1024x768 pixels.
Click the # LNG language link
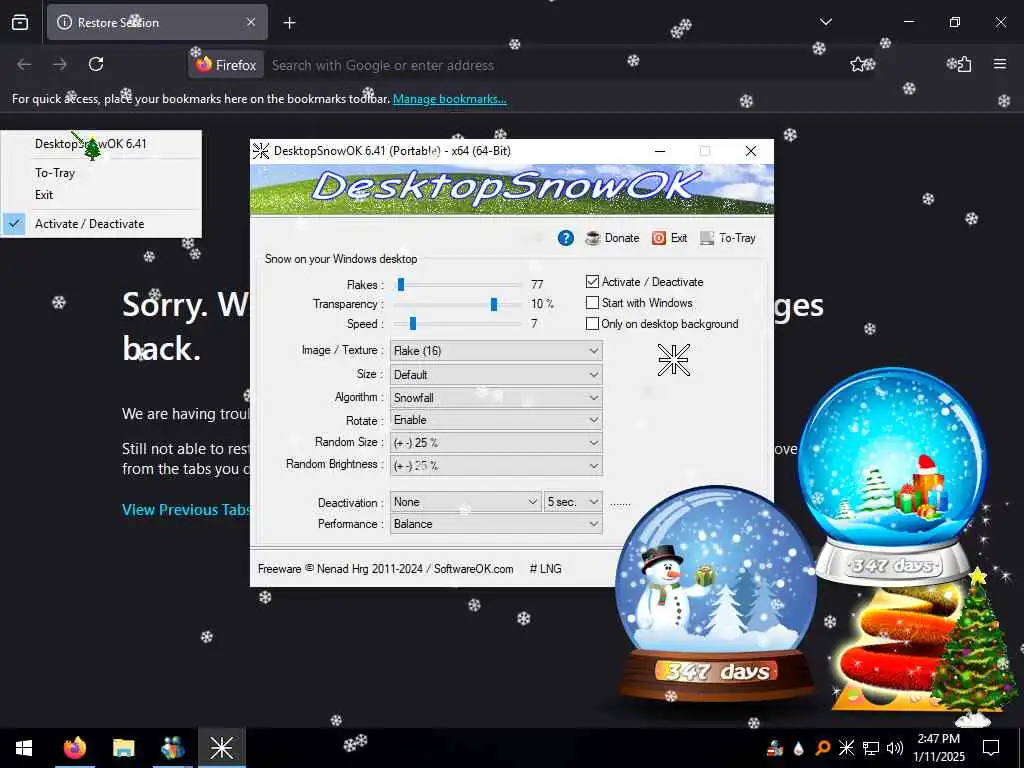click(545, 569)
